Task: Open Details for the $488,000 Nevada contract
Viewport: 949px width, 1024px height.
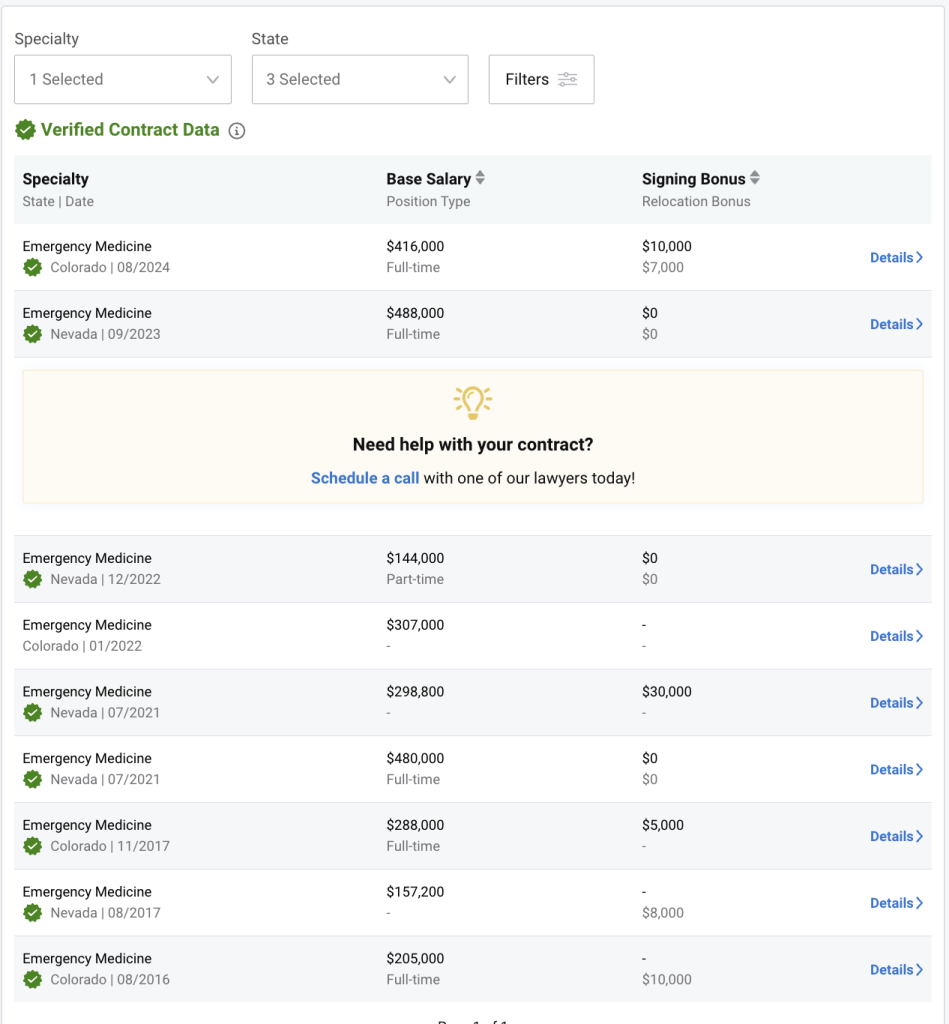Action: [896, 324]
